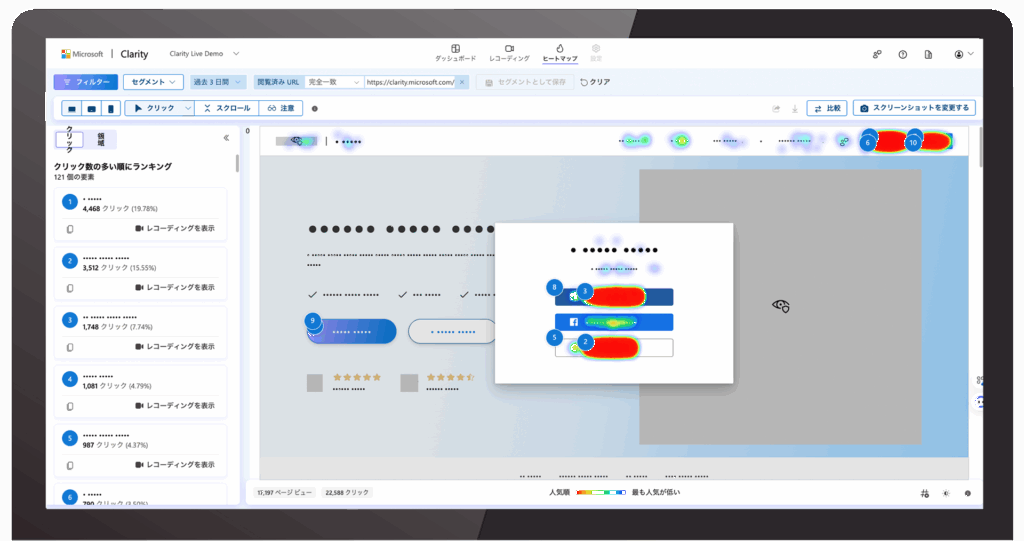The height and width of the screenshot is (541, 1024).
Task: Open the フィルター panel
Action: [x=86, y=82]
